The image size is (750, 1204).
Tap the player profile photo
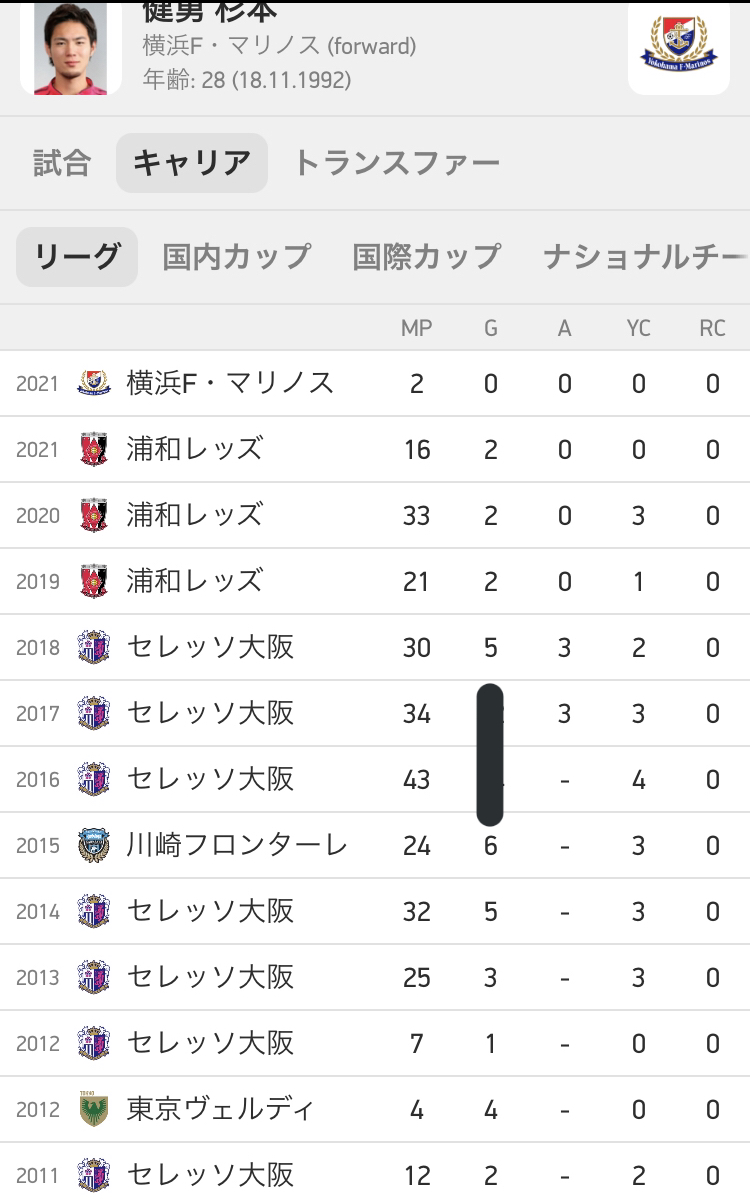(x=70, y=47)
